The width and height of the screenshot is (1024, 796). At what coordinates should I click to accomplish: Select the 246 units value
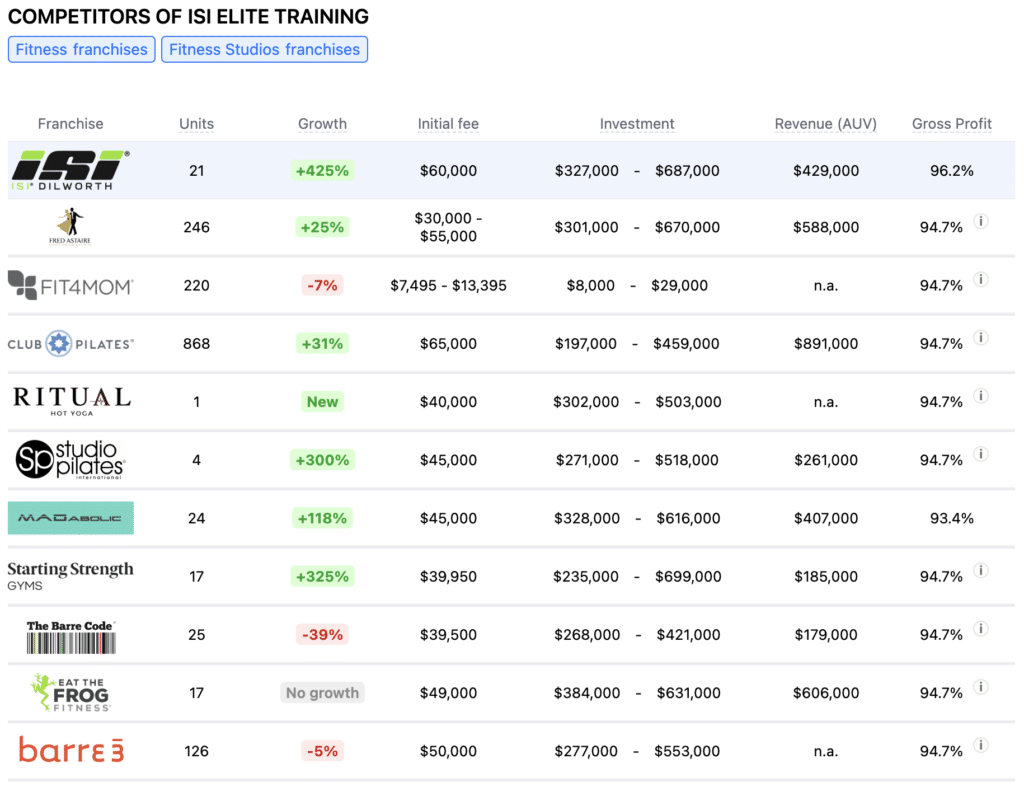tap(197, 227)
